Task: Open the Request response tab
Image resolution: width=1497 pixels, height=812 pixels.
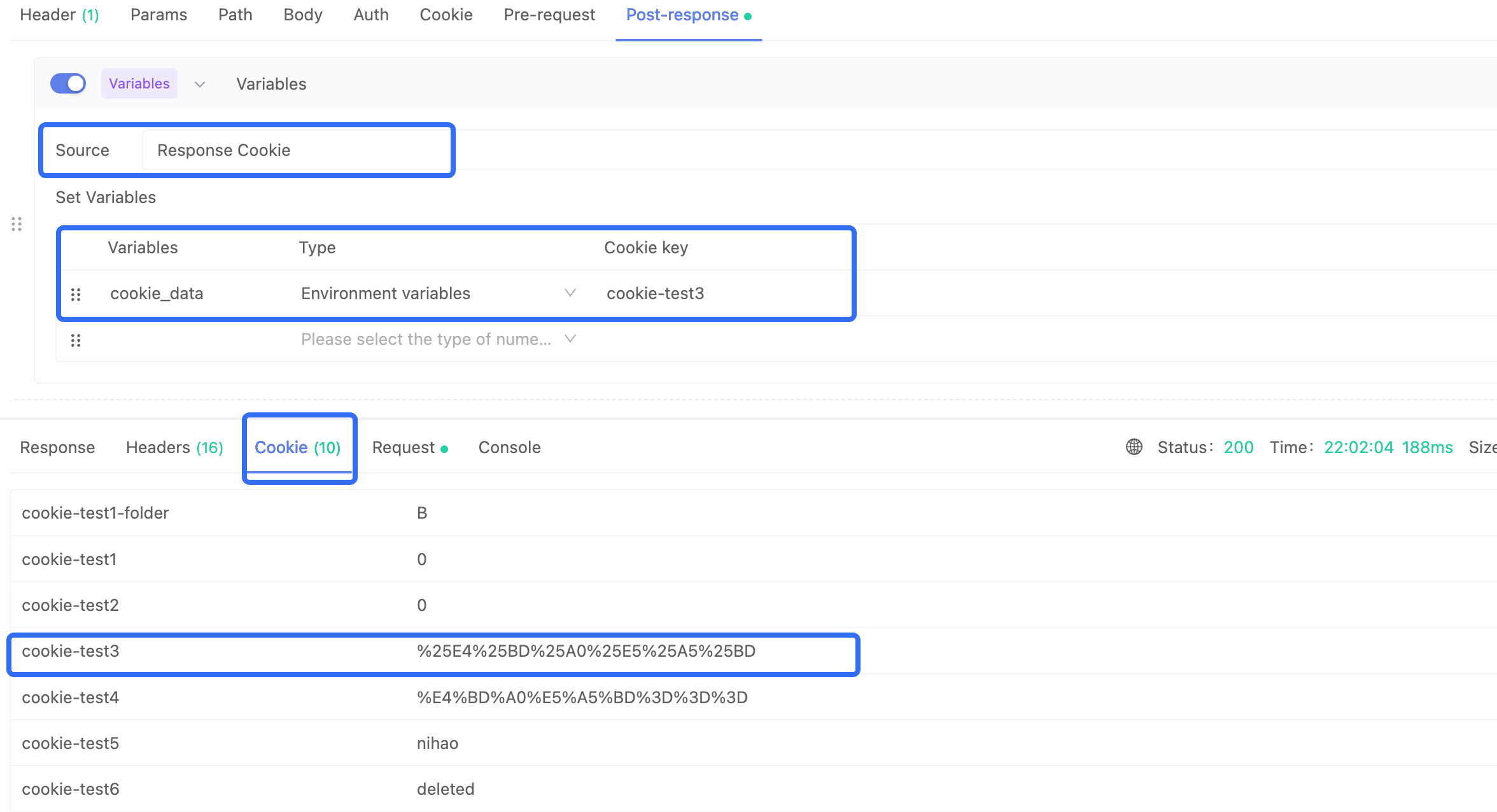Action: pos(410,447)
